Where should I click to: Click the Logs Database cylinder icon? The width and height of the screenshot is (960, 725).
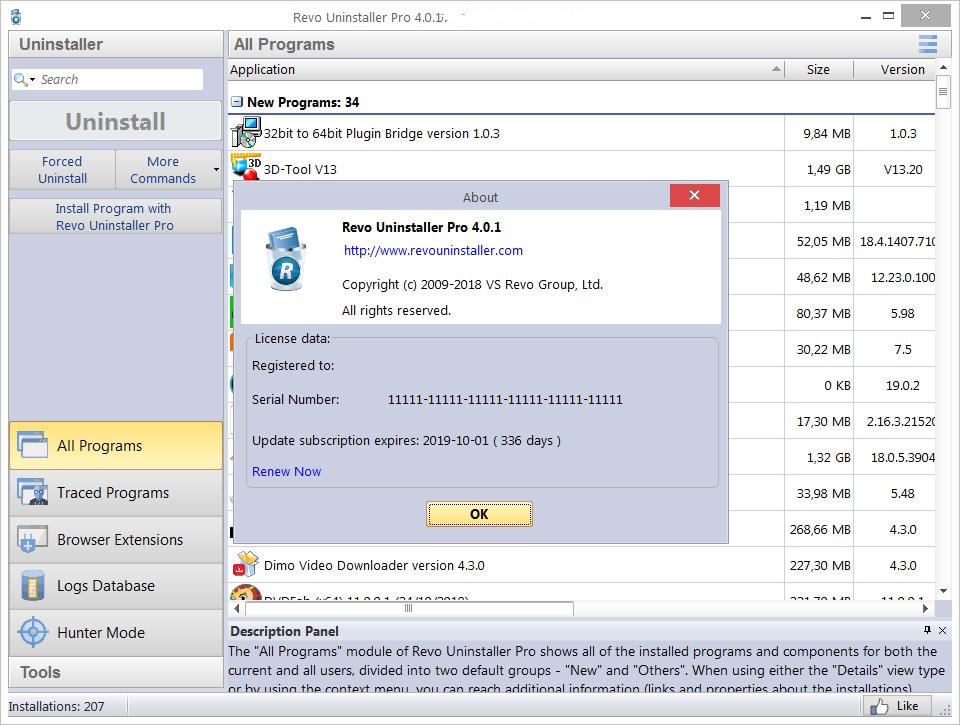pos(32,585)
